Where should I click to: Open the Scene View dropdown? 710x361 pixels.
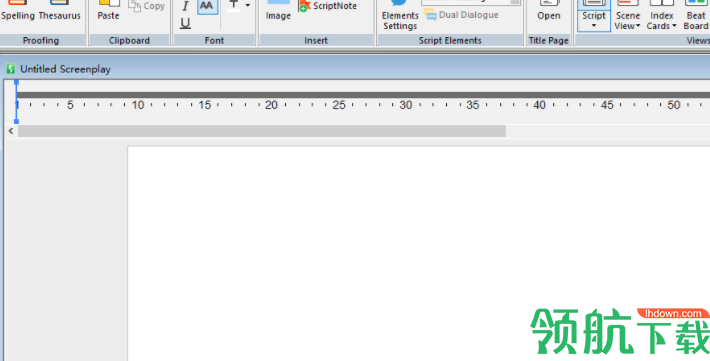628,16
